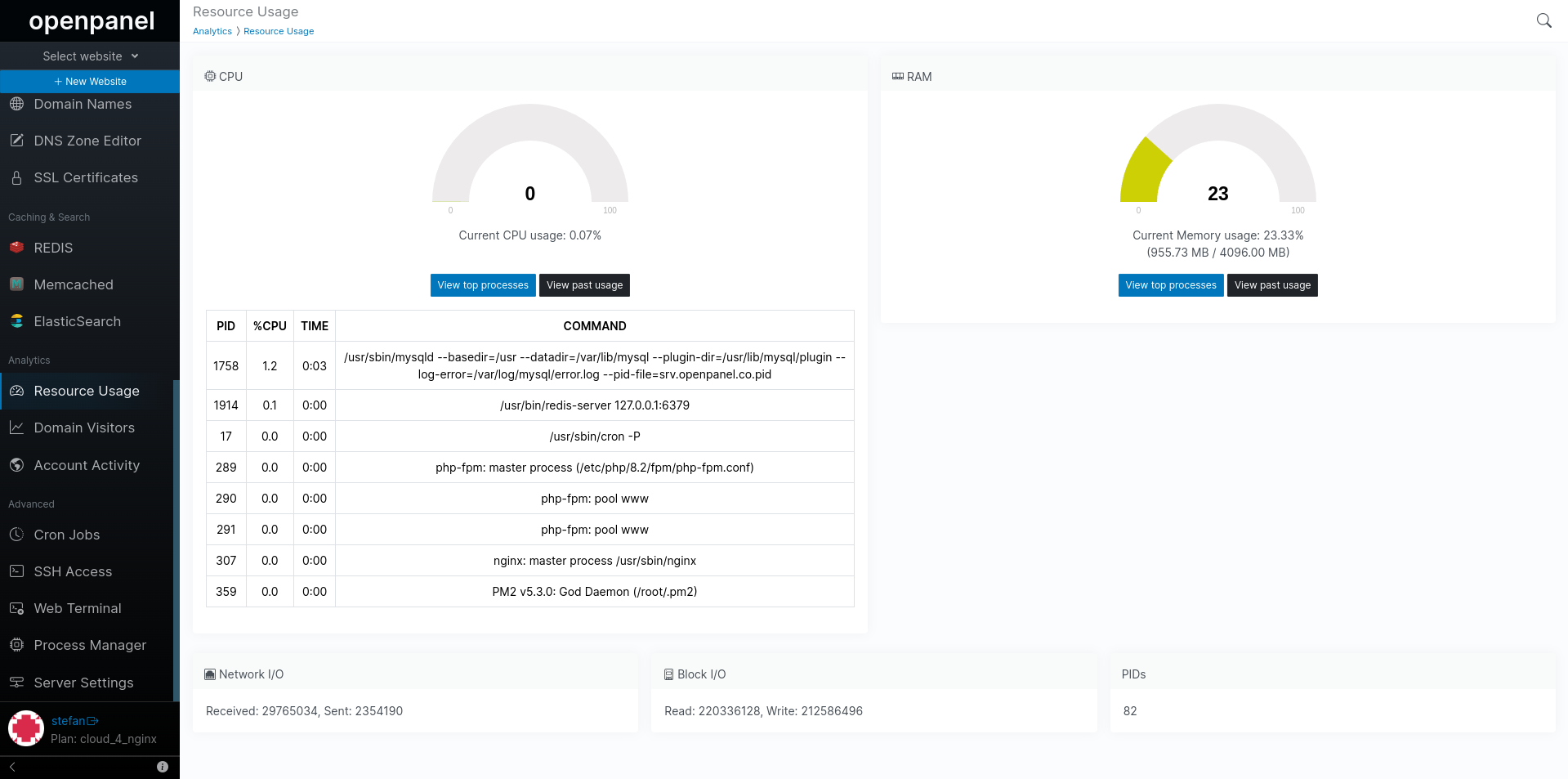Click the PID column header
This screenshot has height=779, width=1568.
(226, 326)
